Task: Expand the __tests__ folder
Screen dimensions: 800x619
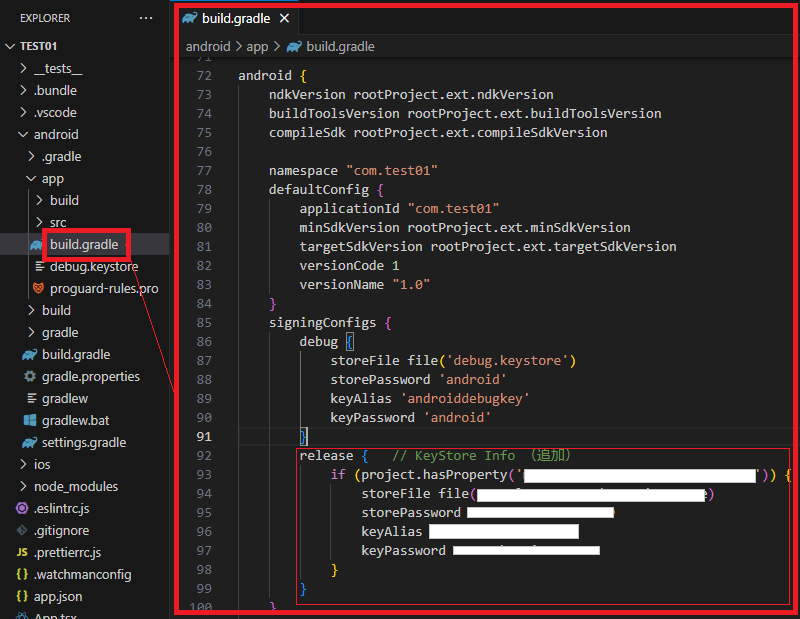Action: [x=58, y=68]
